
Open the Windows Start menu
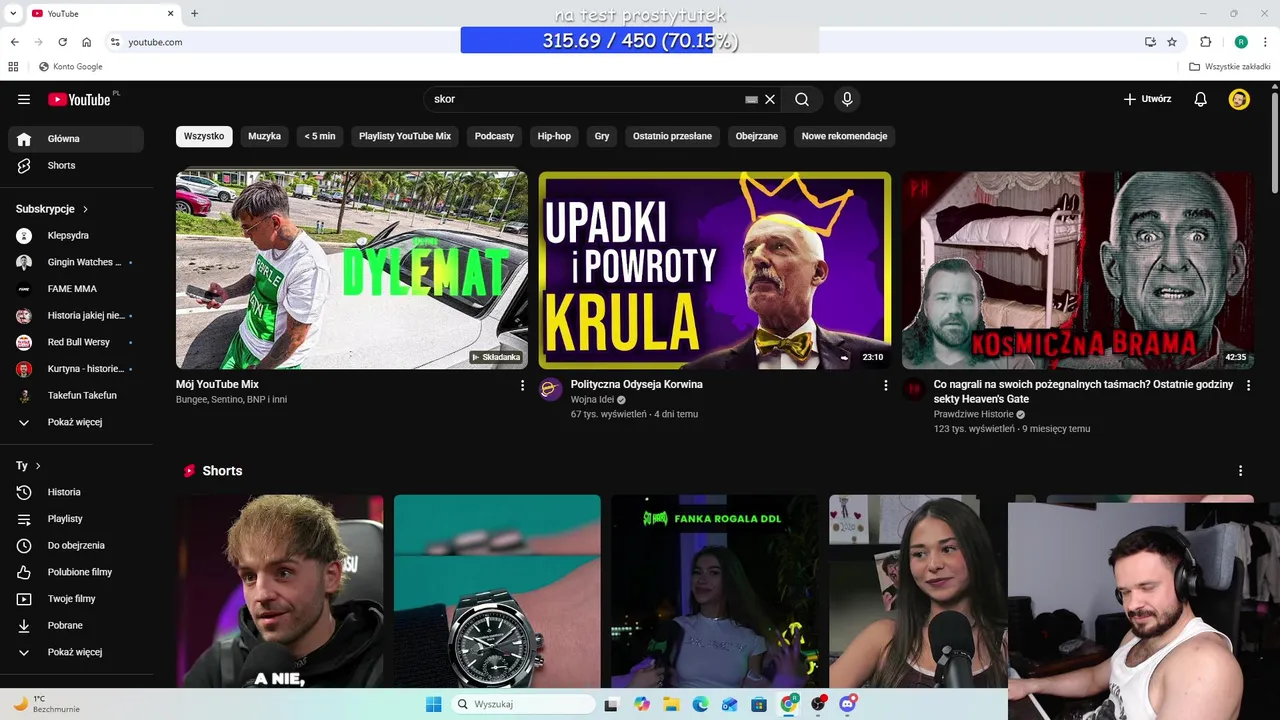tap(434, 704)
